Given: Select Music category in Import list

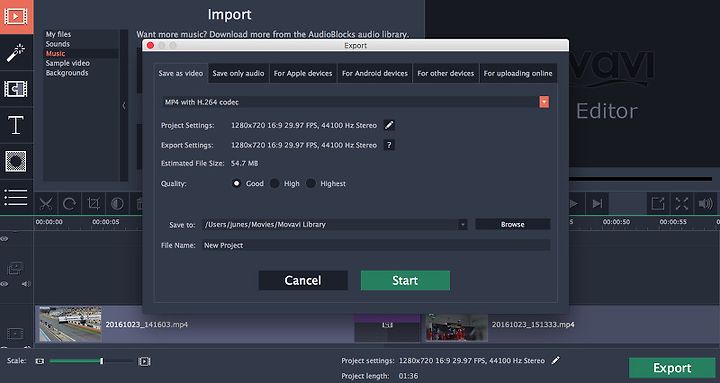Looking at the screenshot, I should (55, 54).
